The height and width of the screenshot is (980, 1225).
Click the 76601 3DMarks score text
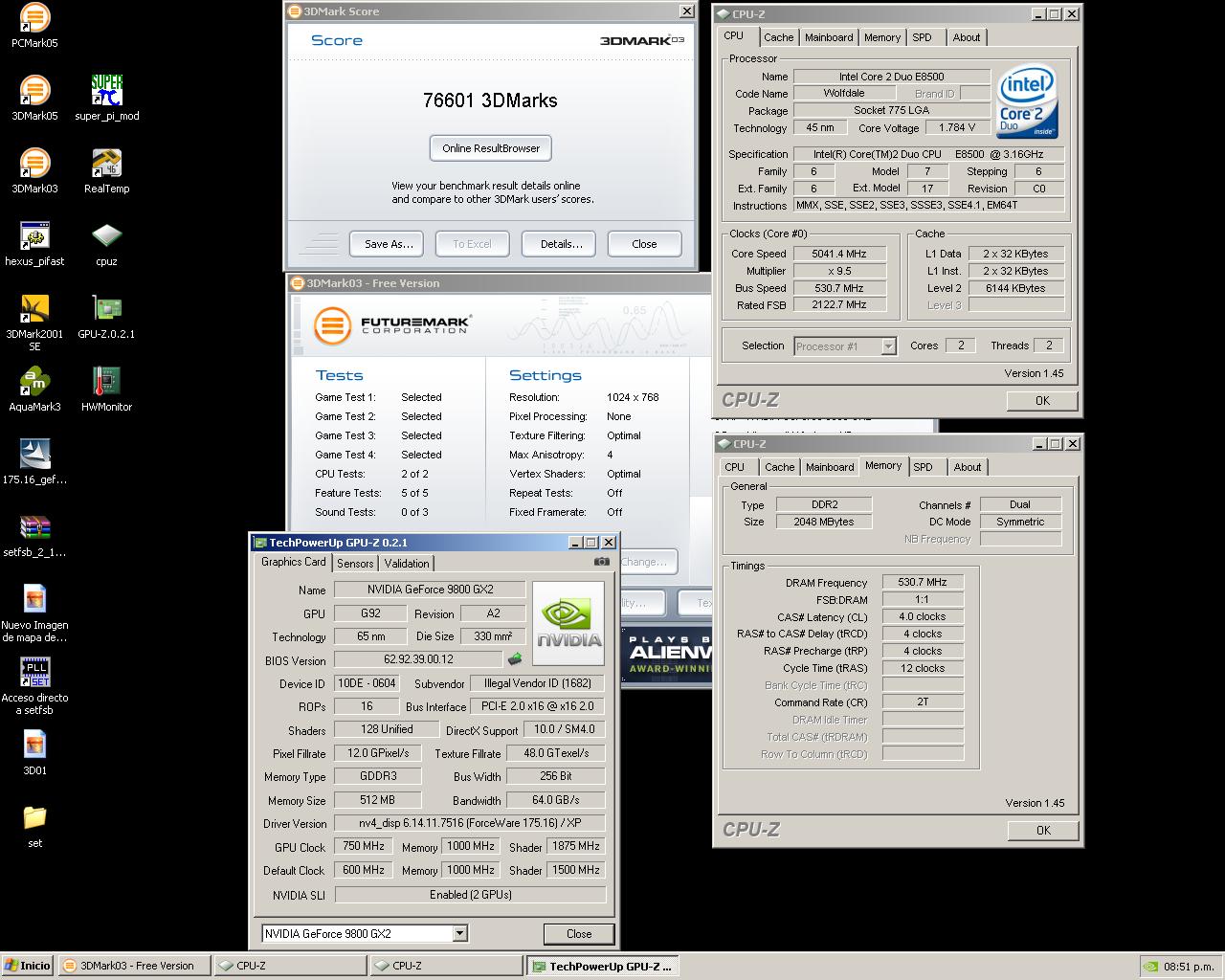(490, 100)
